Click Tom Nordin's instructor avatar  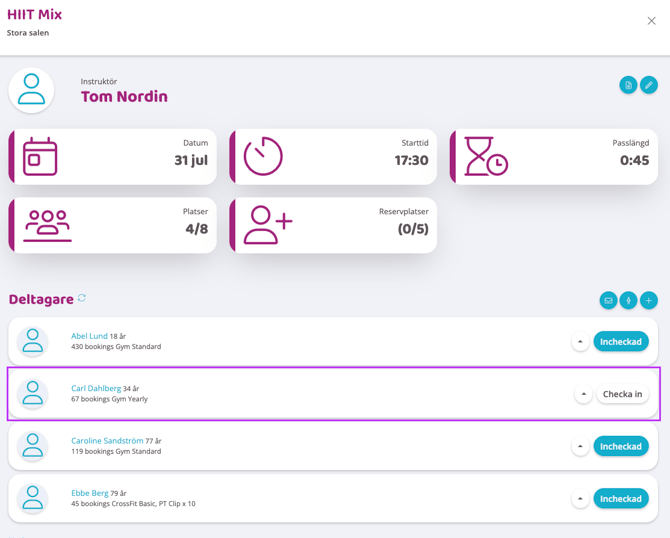coord(32,91)
